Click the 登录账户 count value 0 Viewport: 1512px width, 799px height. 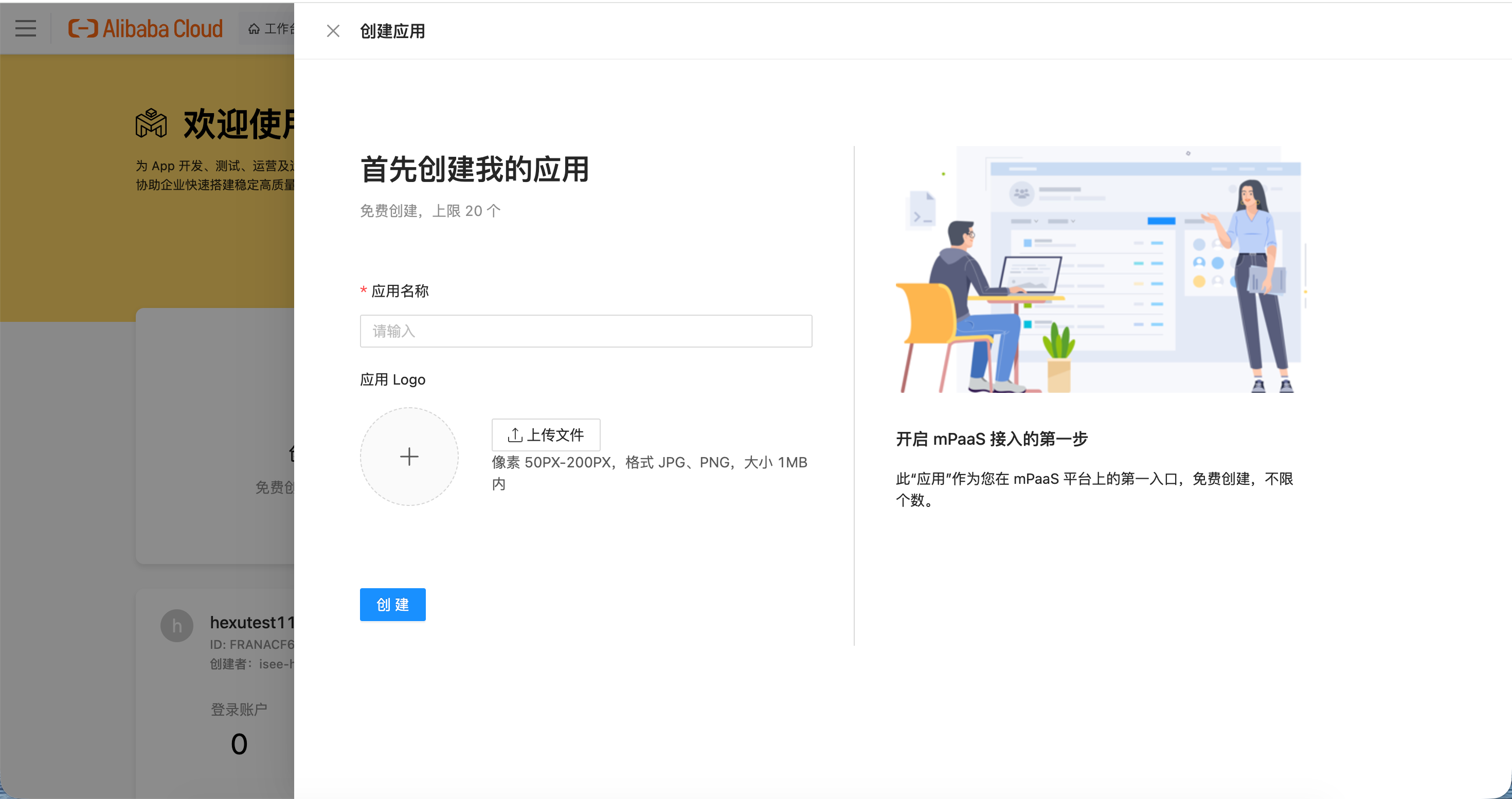point(239,744)
